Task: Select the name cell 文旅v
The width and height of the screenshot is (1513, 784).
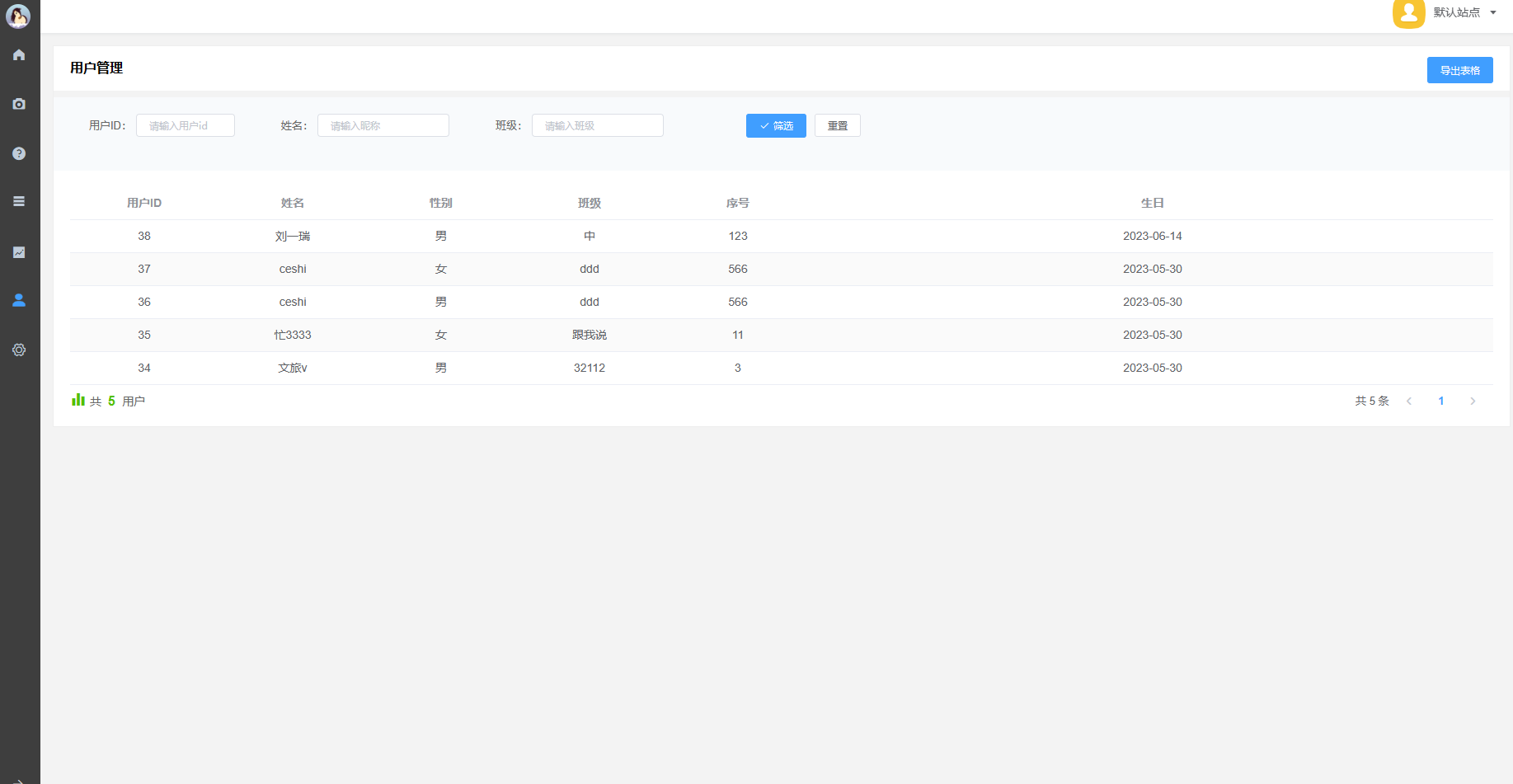Action: tap(293, 368)
